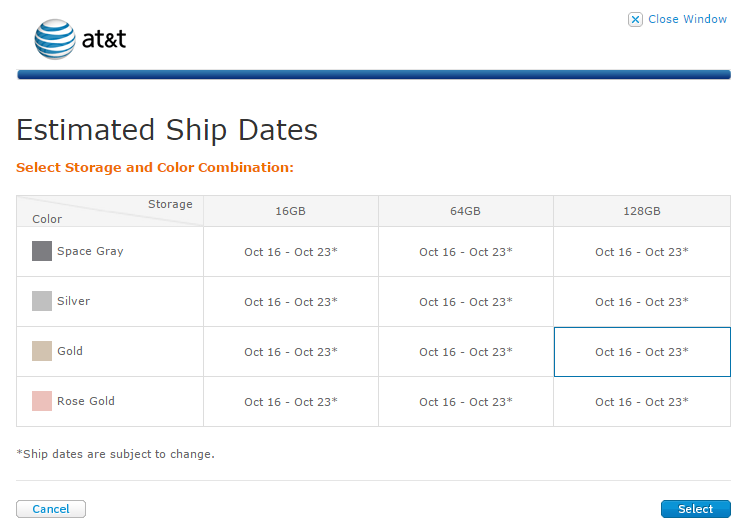Image resolution: width=742 pixels, height=521 pixels.
Task: Choose Rose Gold 64GB ship date cell
Action: tap(466, 402)
